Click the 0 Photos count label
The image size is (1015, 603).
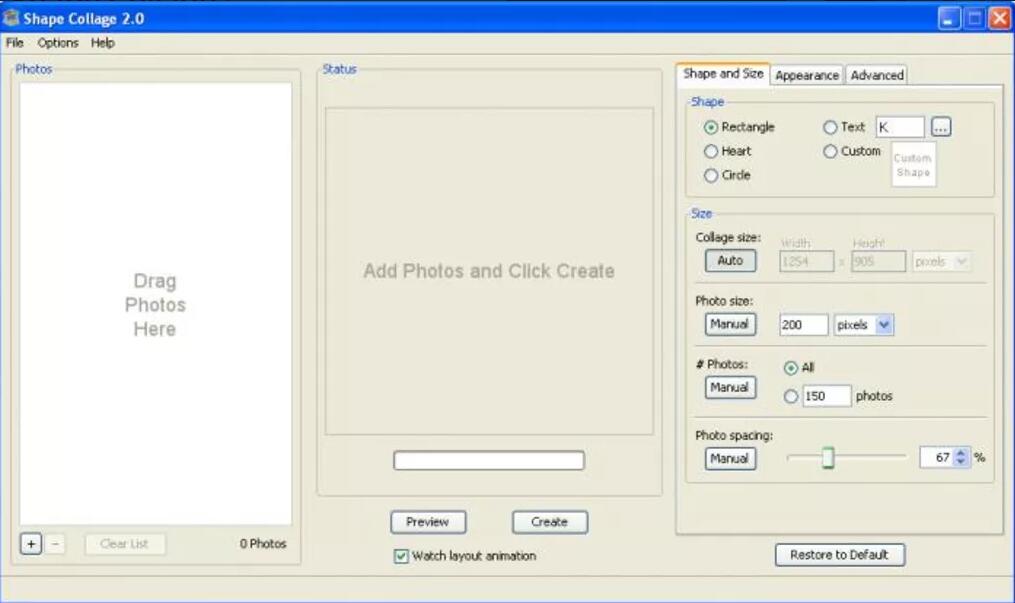pyautogui.click(x=263, y=544)
